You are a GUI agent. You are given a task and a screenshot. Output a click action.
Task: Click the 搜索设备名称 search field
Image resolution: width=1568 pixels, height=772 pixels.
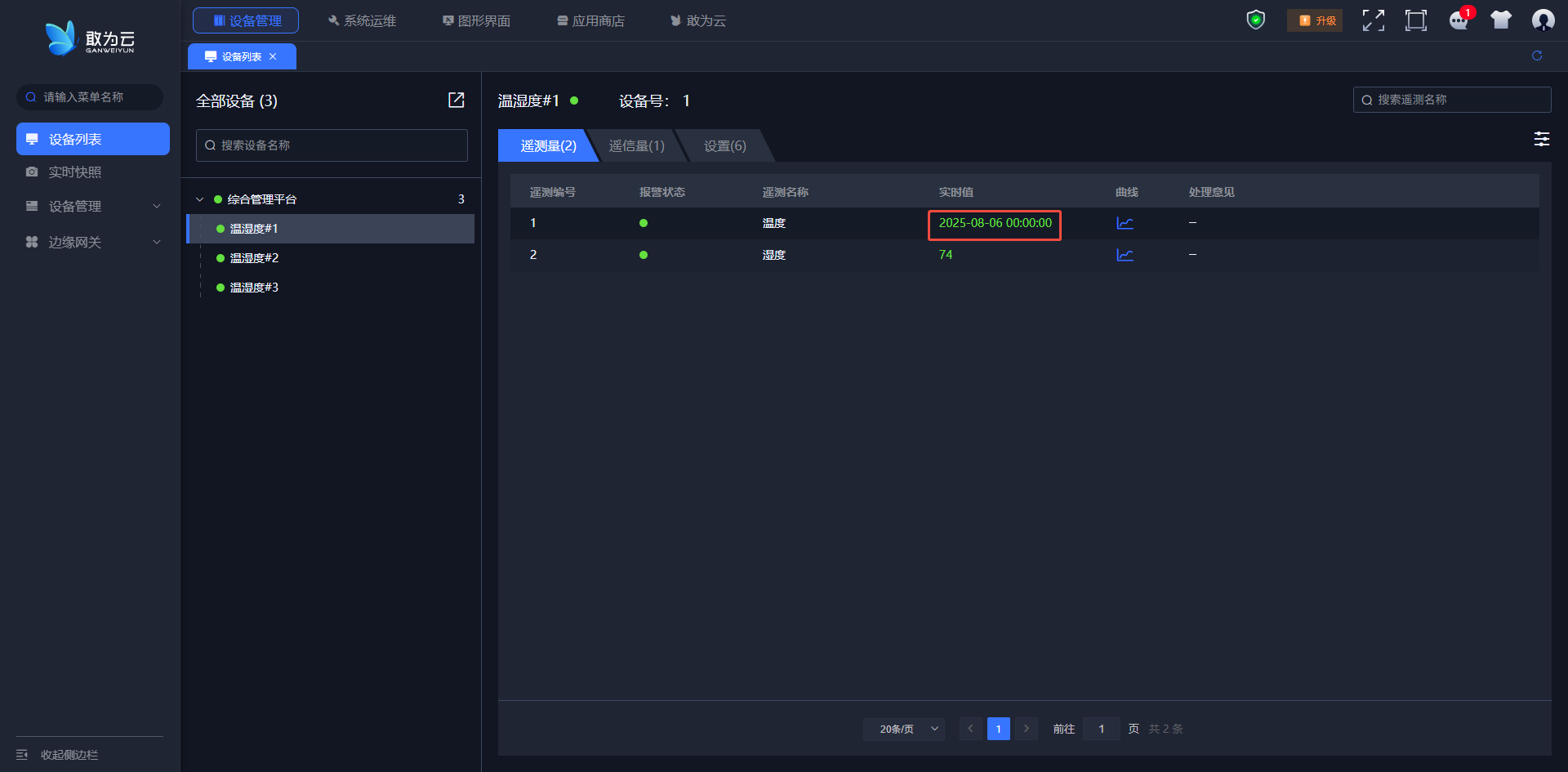[x=332, y=145]
